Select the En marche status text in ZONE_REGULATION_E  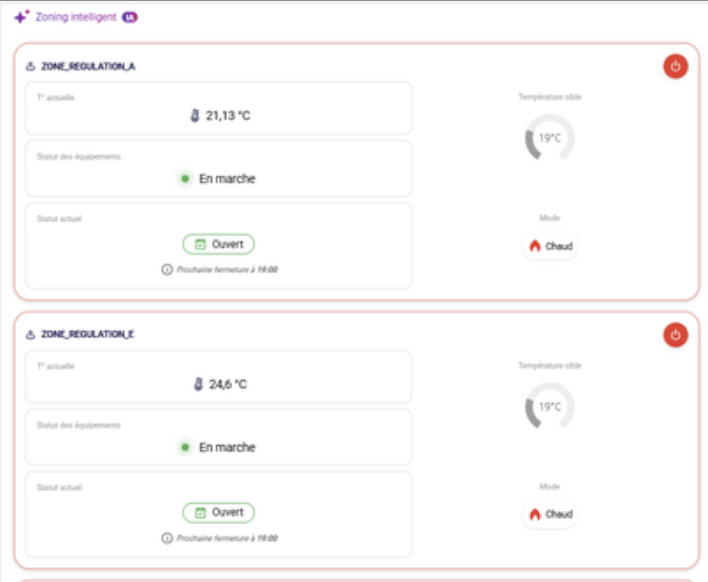[227, 447]
